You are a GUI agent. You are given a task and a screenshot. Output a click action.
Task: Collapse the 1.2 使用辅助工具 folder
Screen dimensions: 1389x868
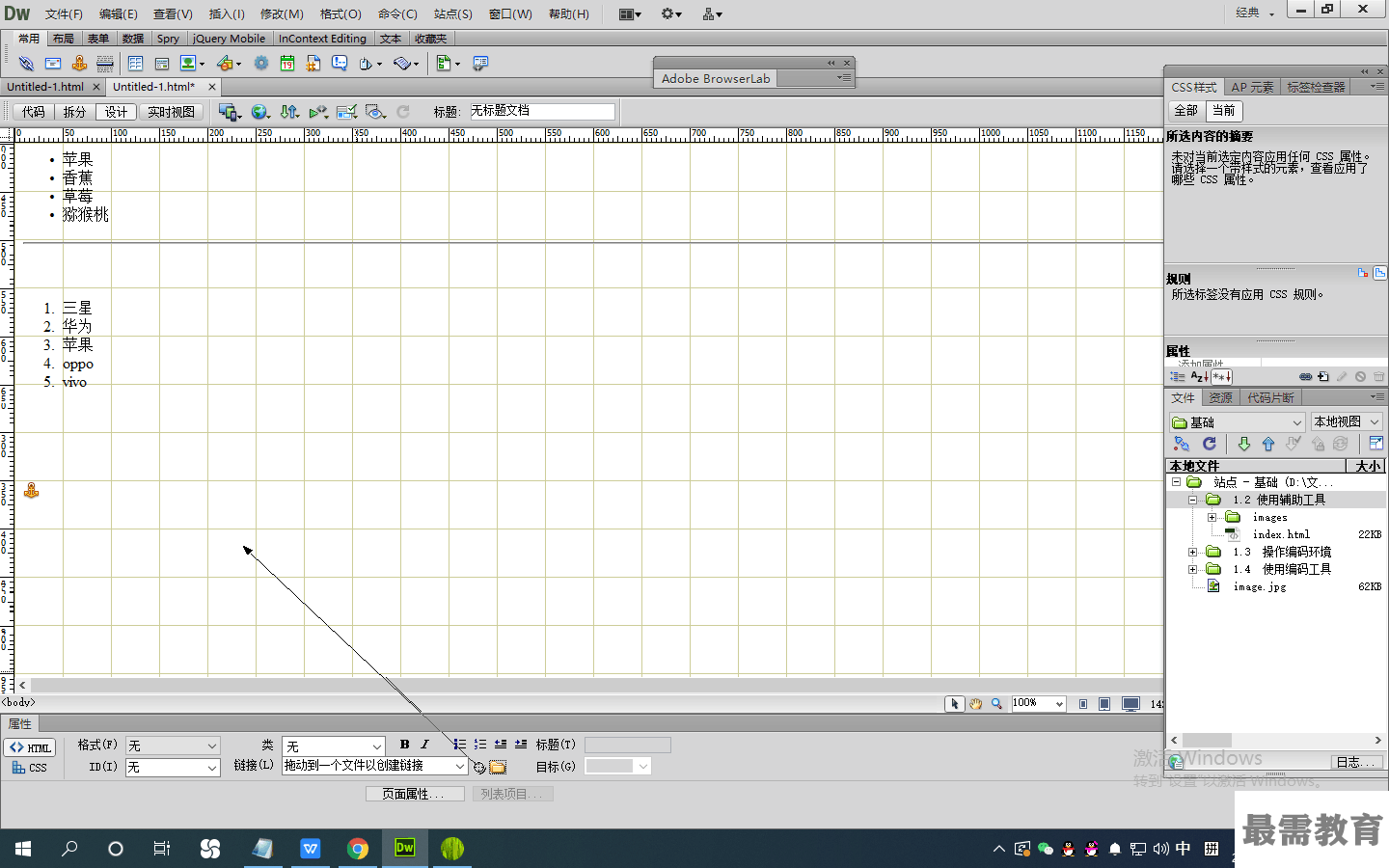click(x=1192, y=500)
